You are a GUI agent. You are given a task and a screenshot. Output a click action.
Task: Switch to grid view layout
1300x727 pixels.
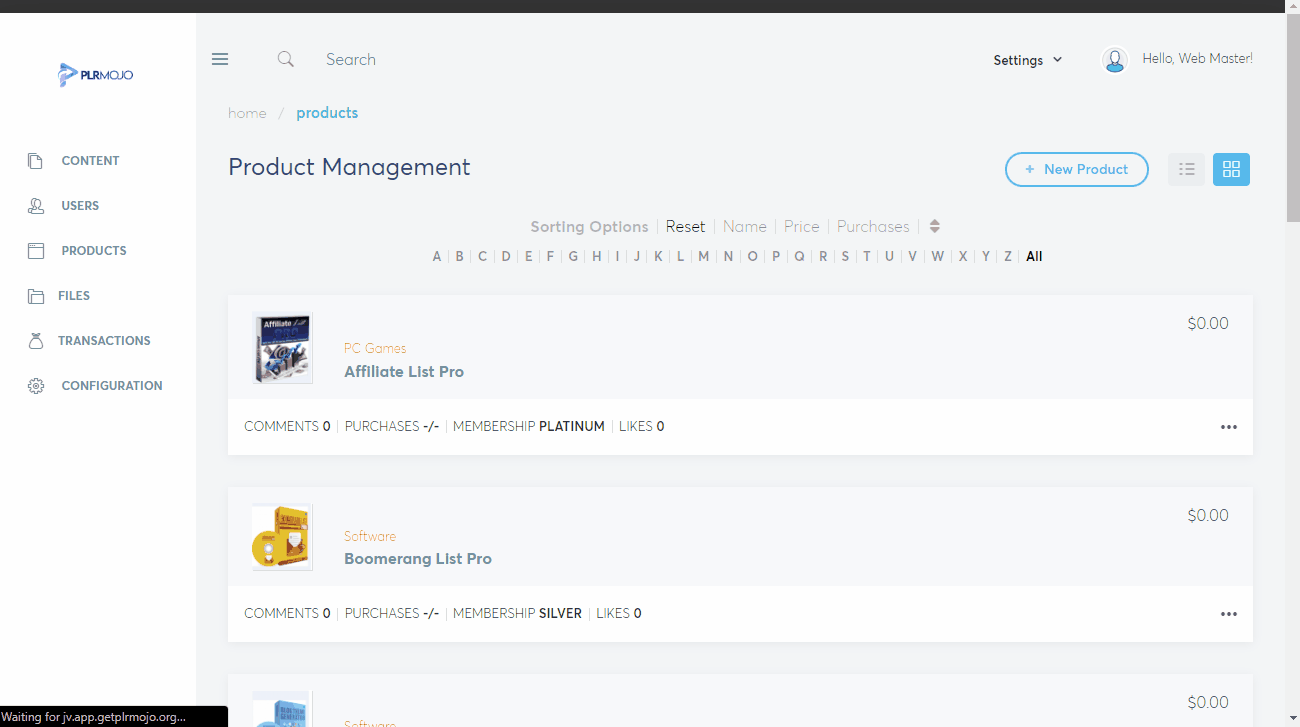(1231, 169)
